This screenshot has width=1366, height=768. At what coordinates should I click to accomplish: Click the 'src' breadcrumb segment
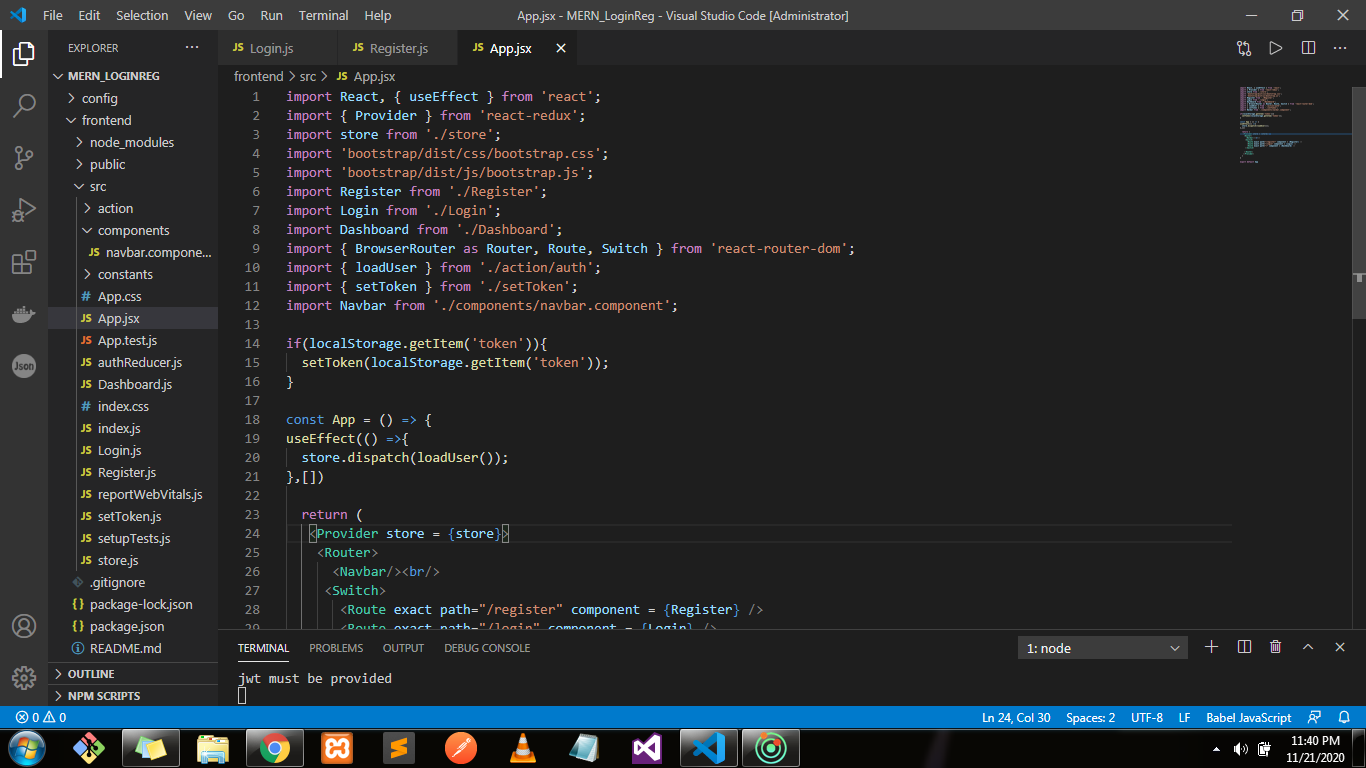(x=307, y=76)
